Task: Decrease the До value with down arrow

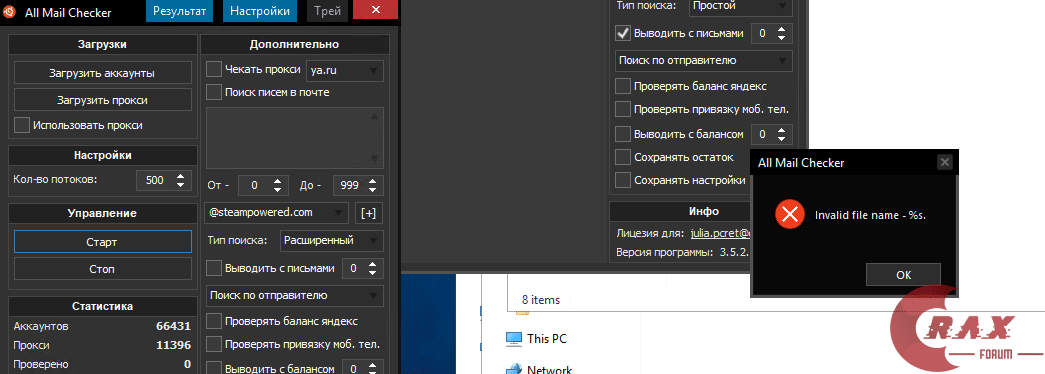Action: [373, 189]
